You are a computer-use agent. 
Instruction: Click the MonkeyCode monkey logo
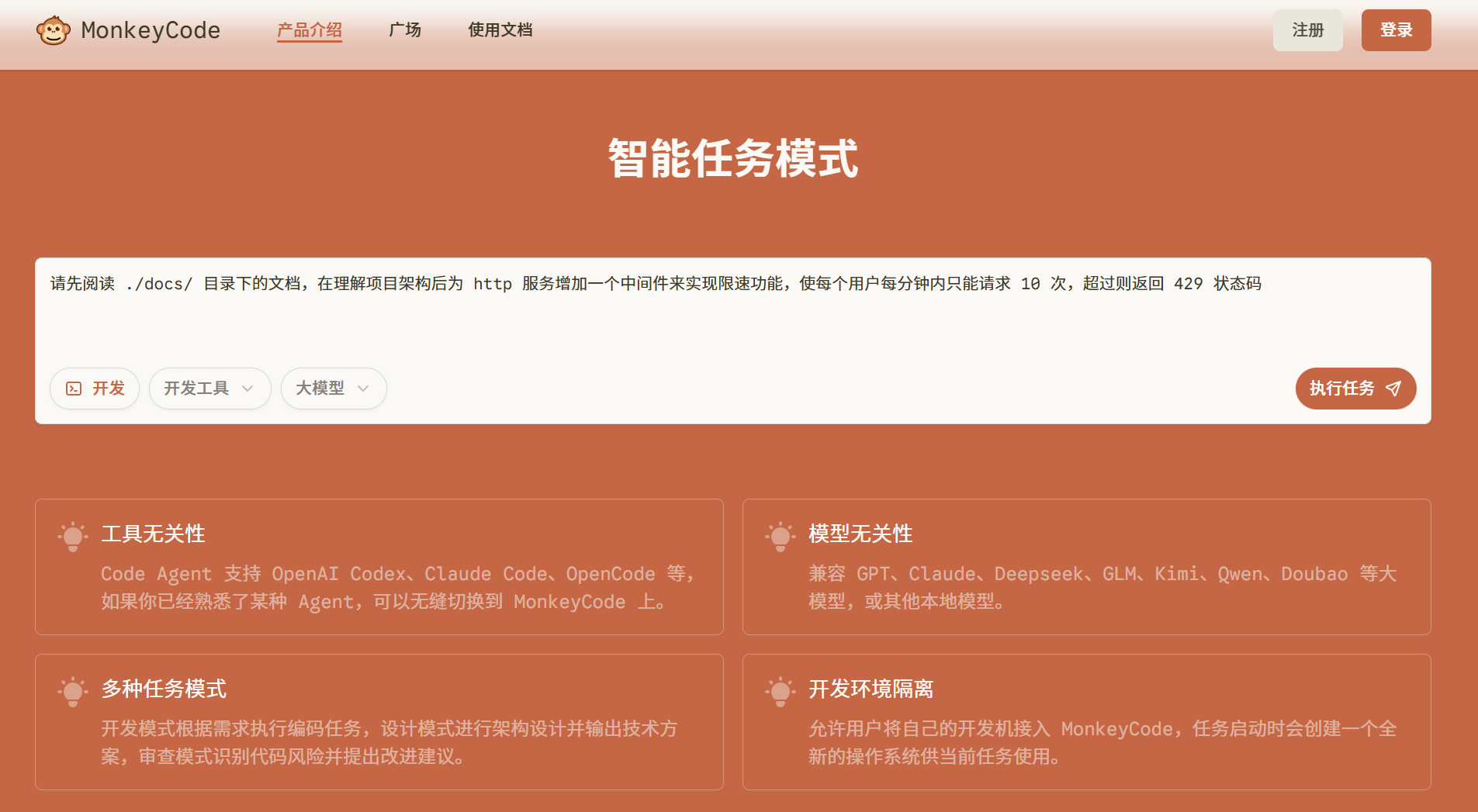pyautogui.click(x=53, y=29)
